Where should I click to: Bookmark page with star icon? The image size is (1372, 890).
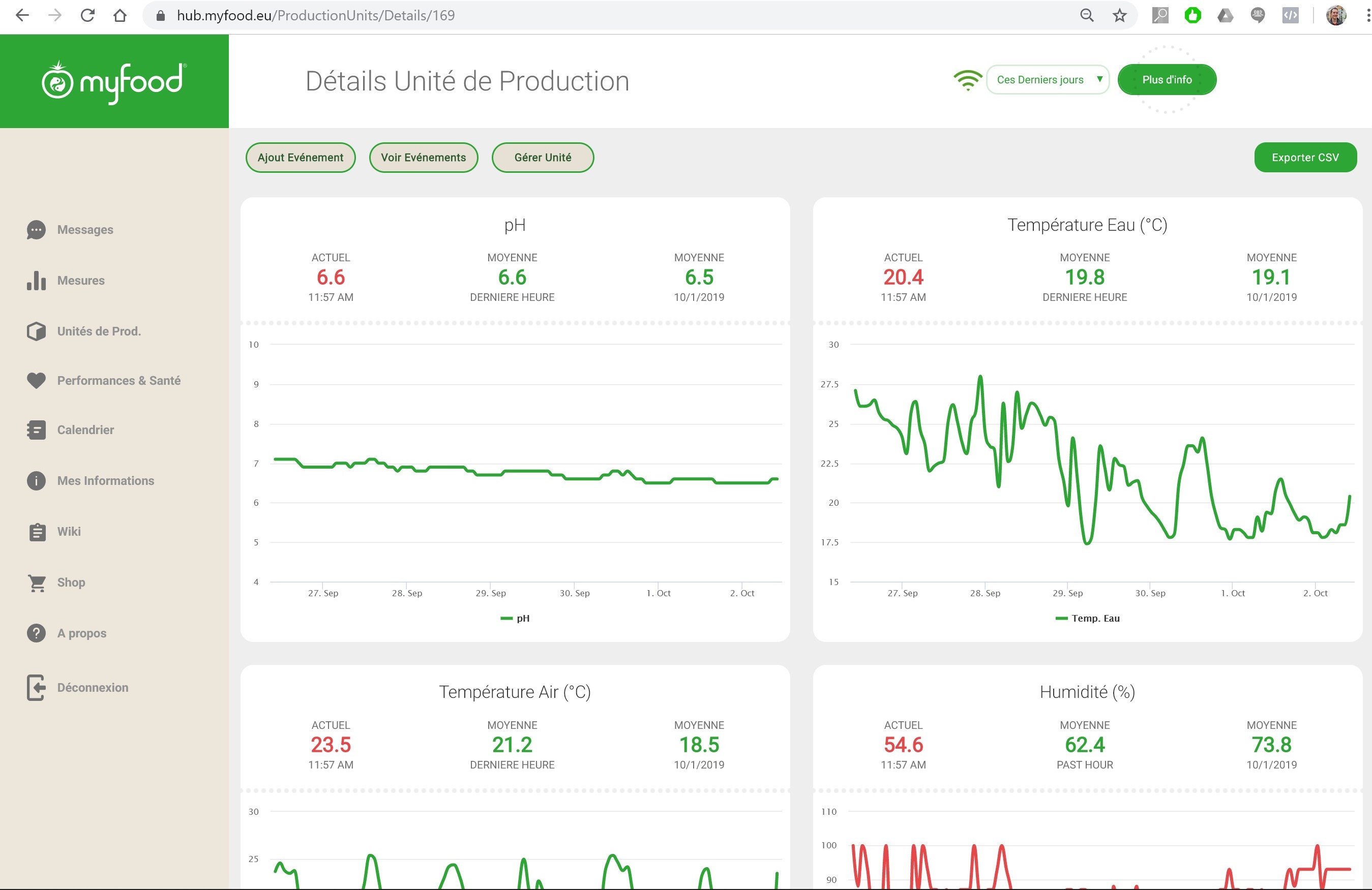(x=1119, y=16)
